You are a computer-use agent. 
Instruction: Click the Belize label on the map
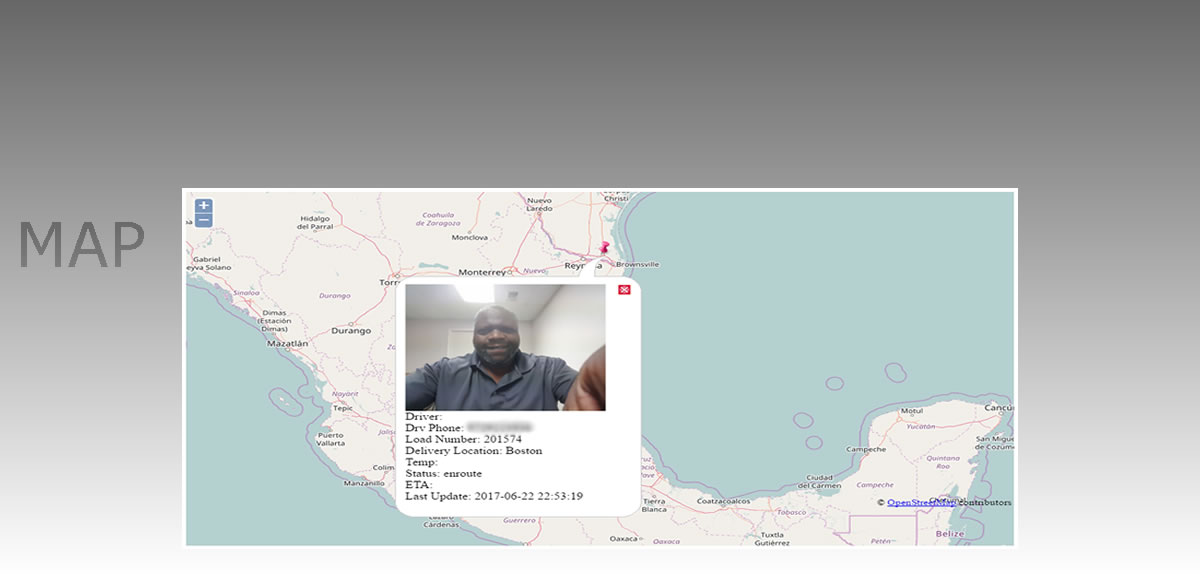click(950, 534)
